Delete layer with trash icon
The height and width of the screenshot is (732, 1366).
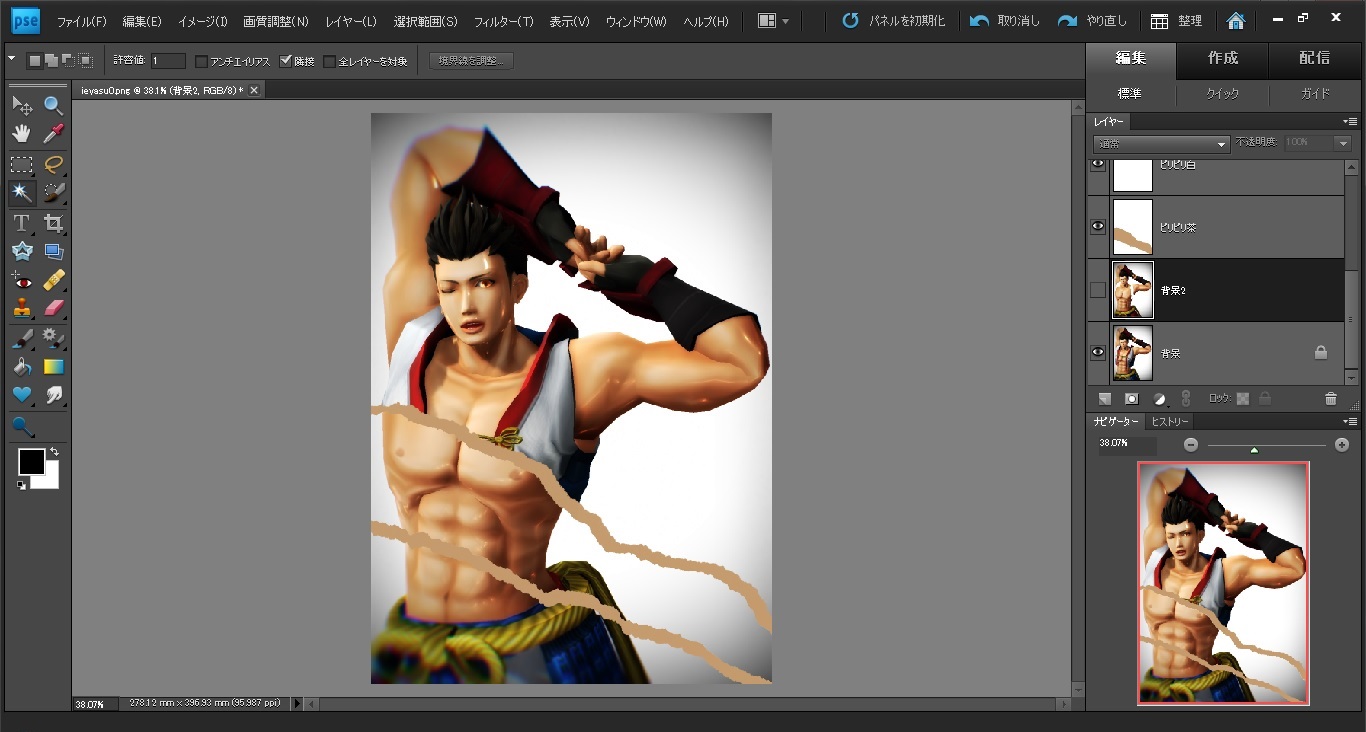click(1330, 398)
